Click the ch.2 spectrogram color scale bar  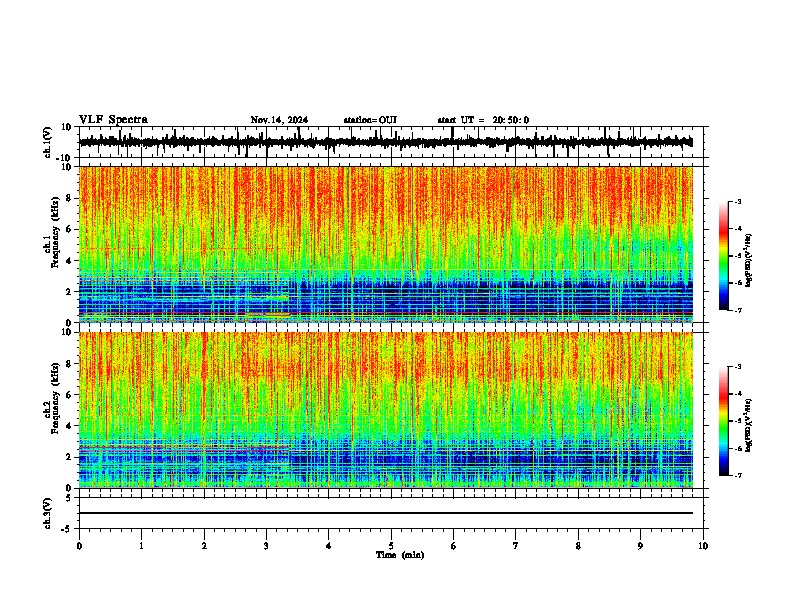[724, 421]
